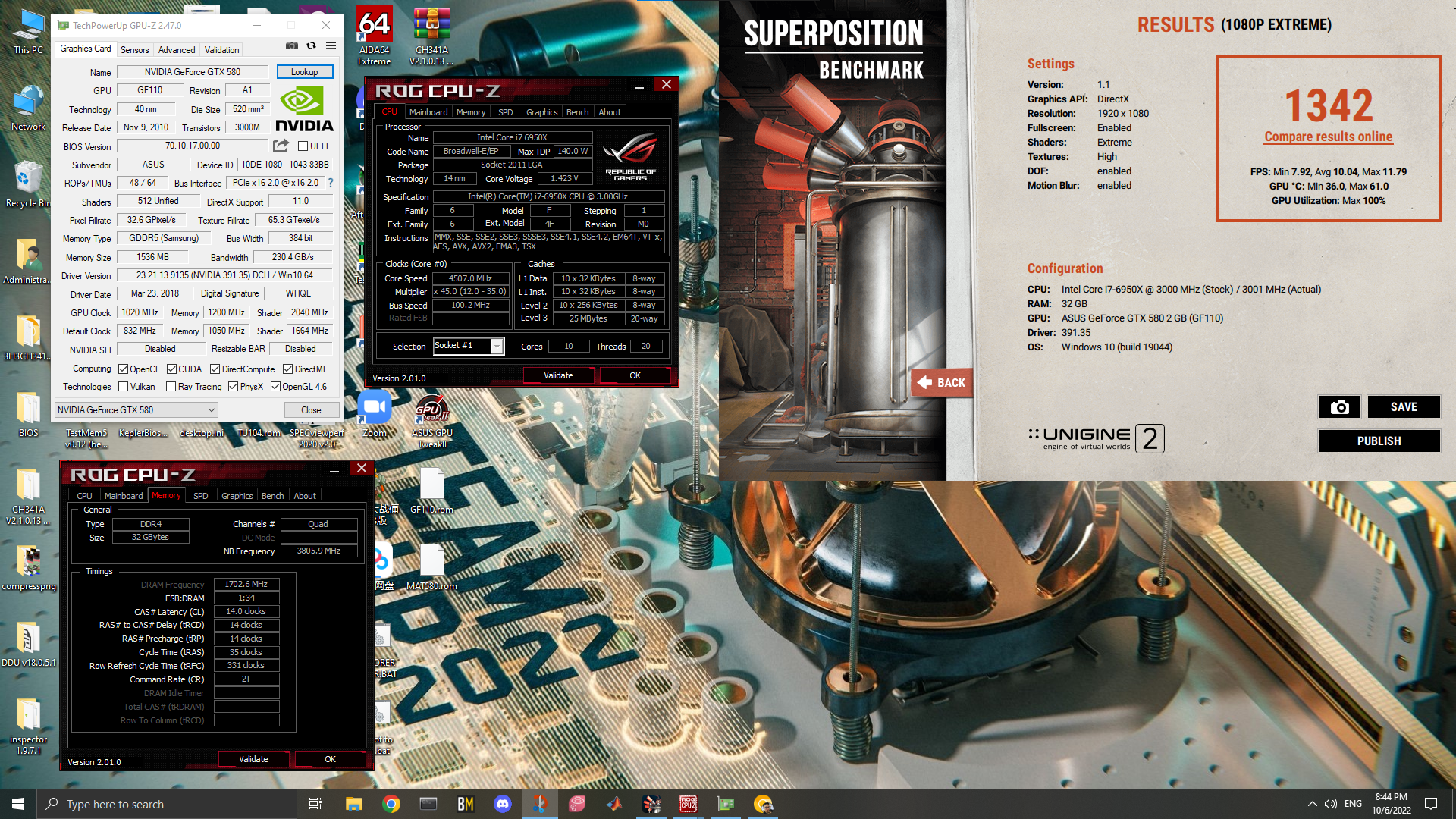1456x819 pixels.
Task: Select the BIOS folder on desktop
Action: click(x=28, y=415)
